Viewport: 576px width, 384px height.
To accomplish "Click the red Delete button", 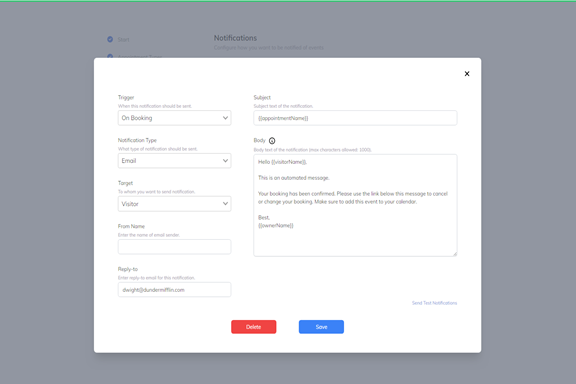I will pos(253,327).
